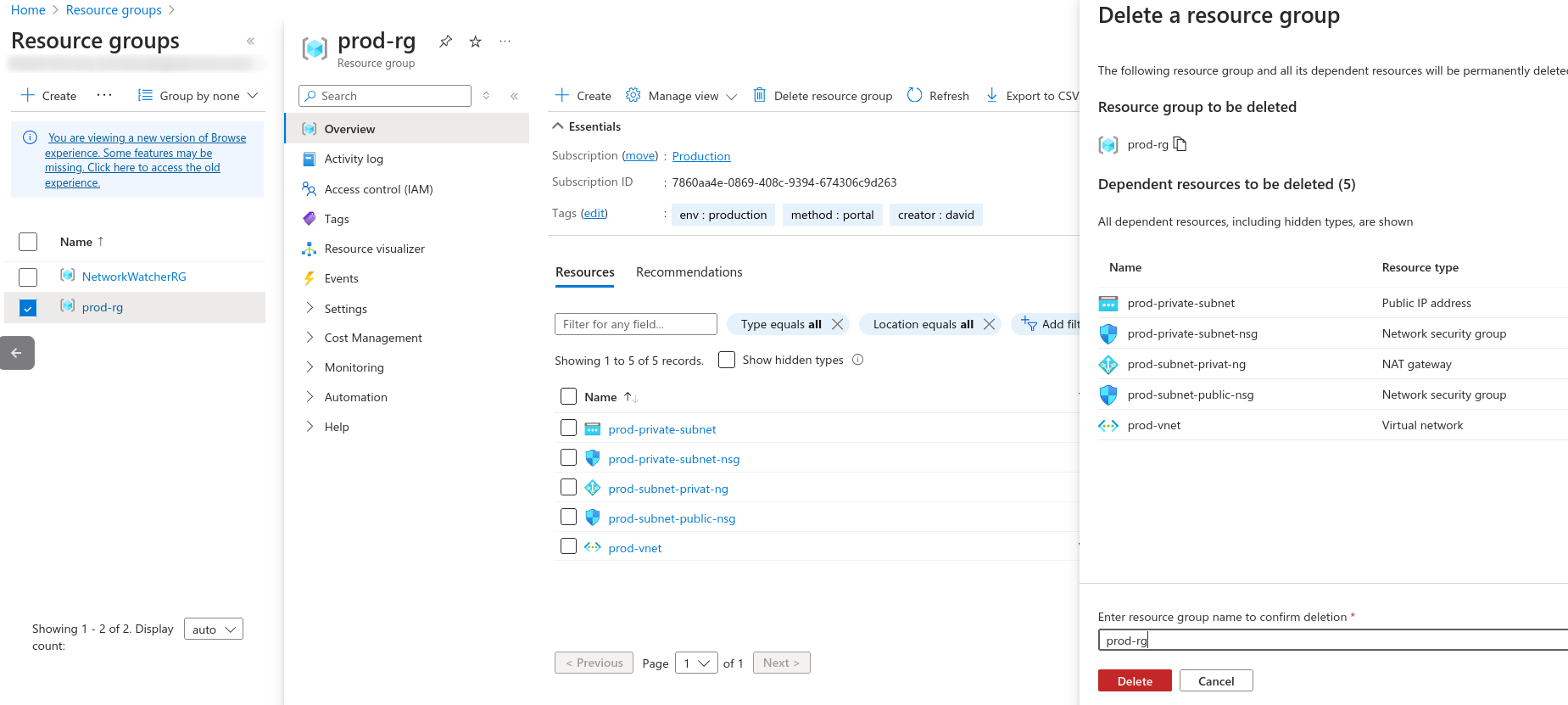This screenshot has width=1568, height=705.
Task: Star prod-rg as a favorite
Action: [x=476, y=41]
